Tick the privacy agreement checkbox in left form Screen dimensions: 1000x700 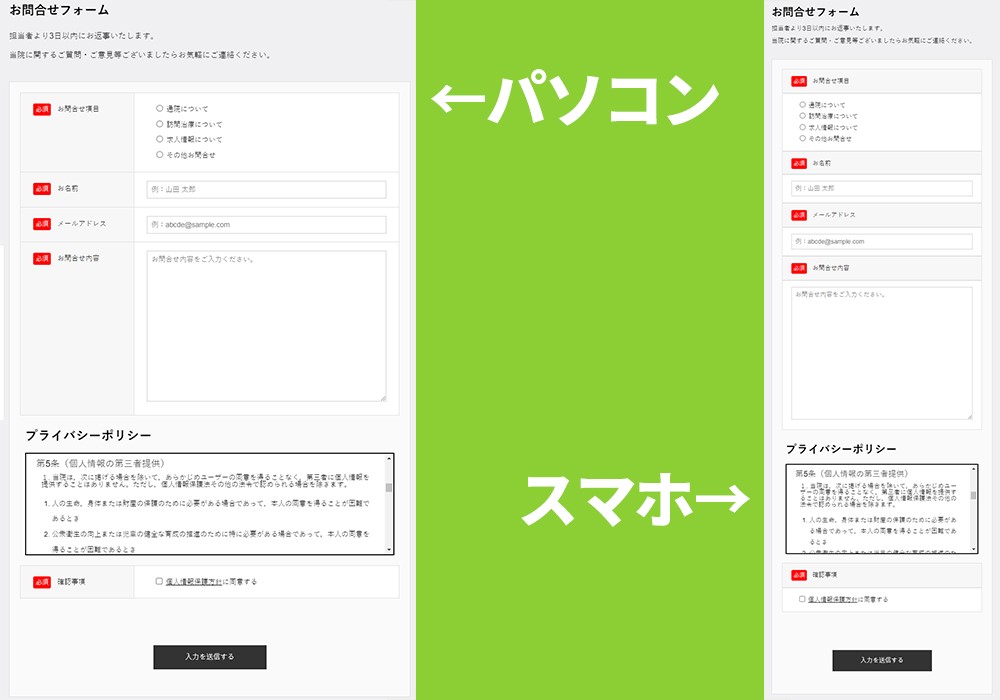pyautogui.click(x=159, y=581)
